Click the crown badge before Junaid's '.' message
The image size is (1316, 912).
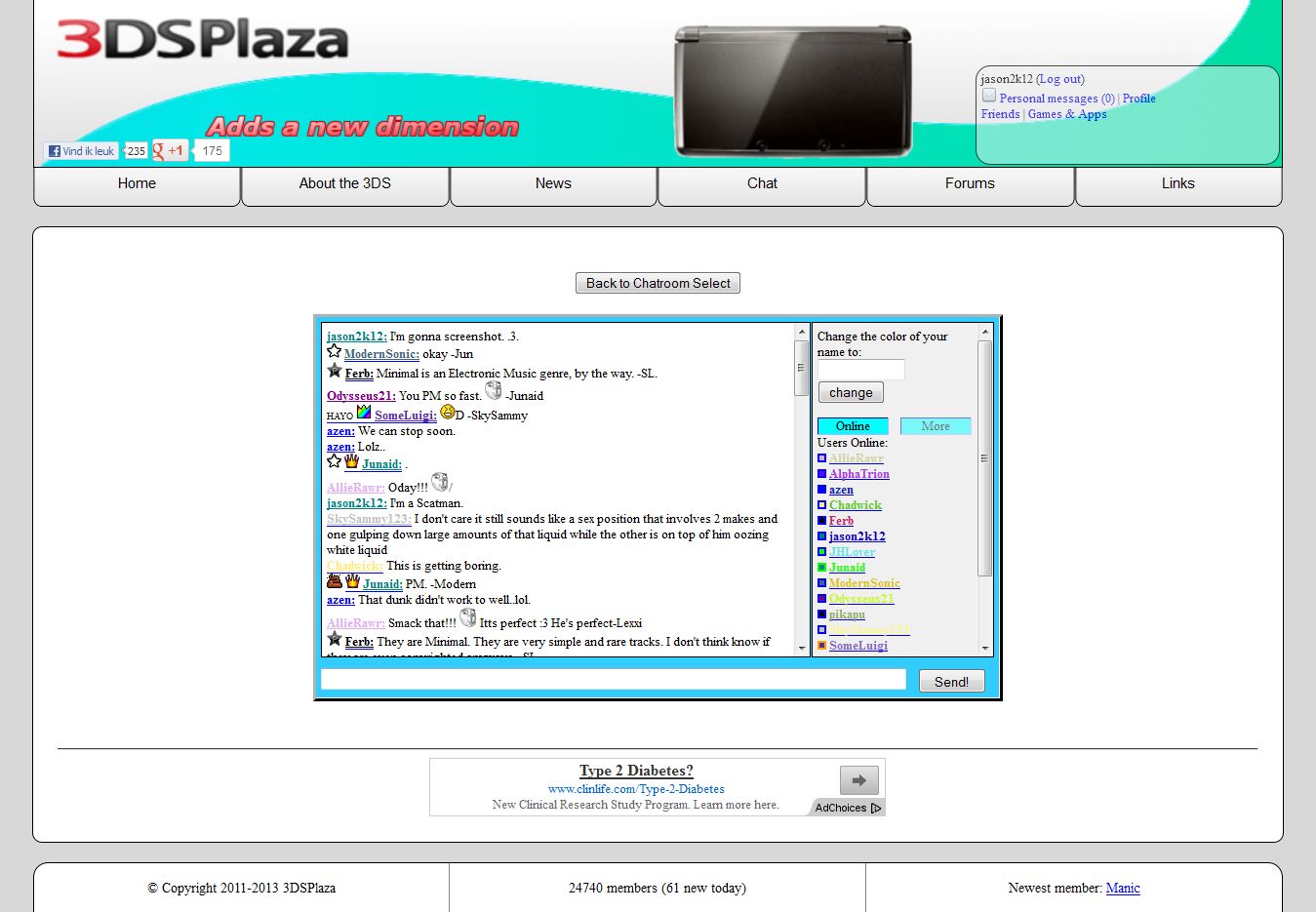pyautogui.click(x=351, y=461)
